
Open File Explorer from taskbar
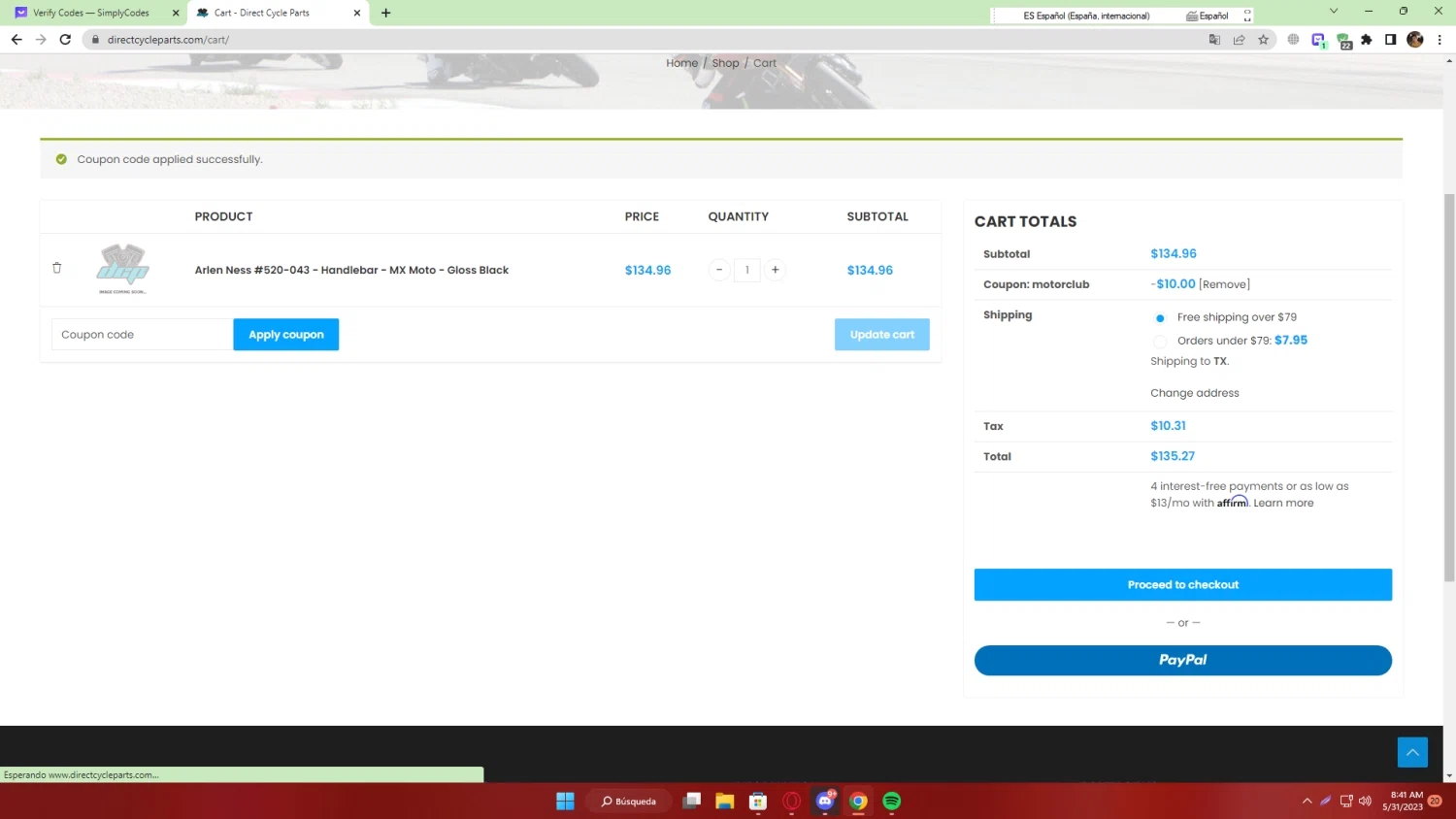tap(724, 801)
